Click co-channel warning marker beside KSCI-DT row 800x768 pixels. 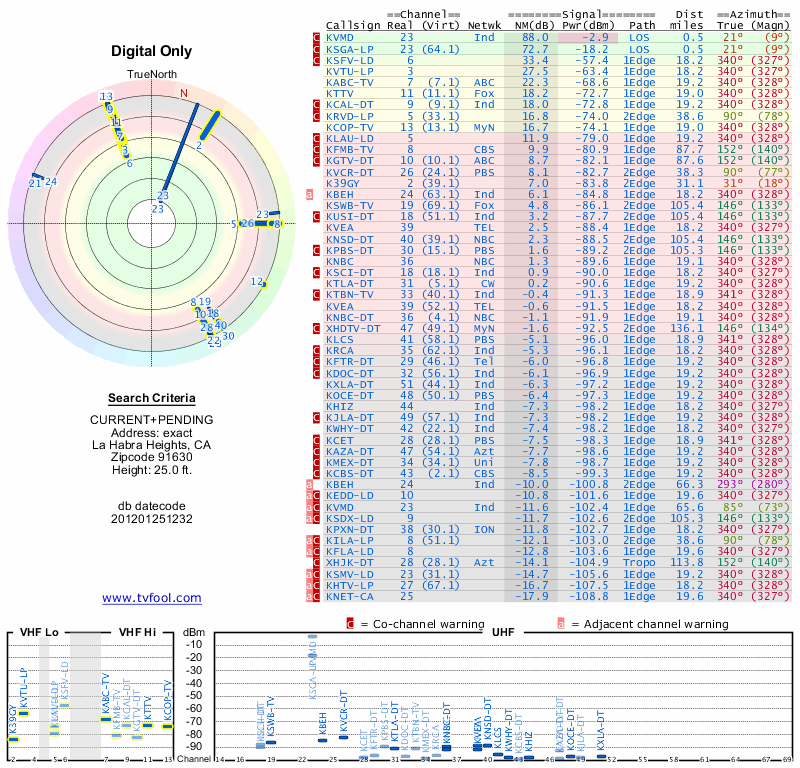[316, 272]
